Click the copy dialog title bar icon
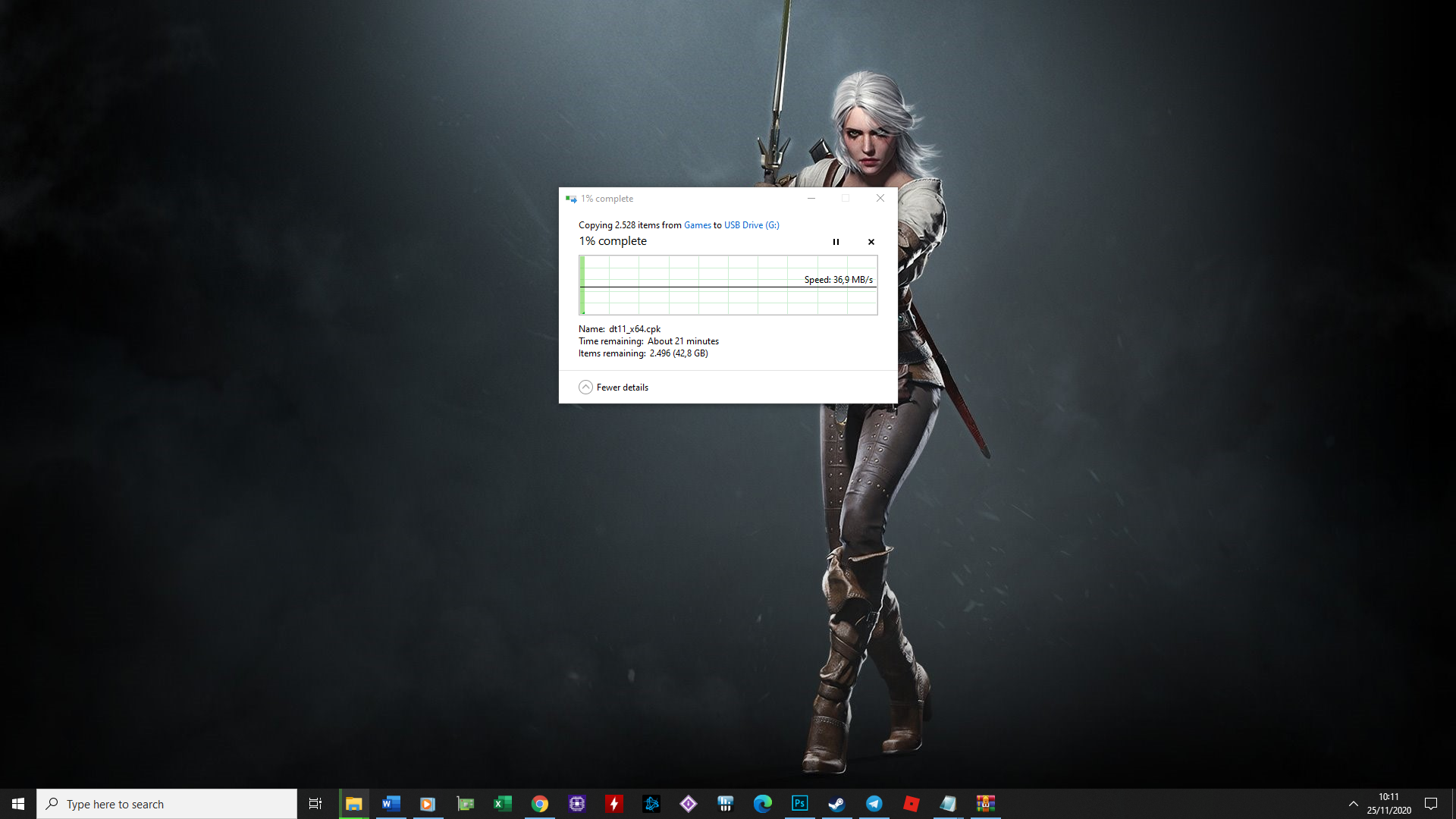Viewport: 1456px width, 819px height. tap(571, 199)
